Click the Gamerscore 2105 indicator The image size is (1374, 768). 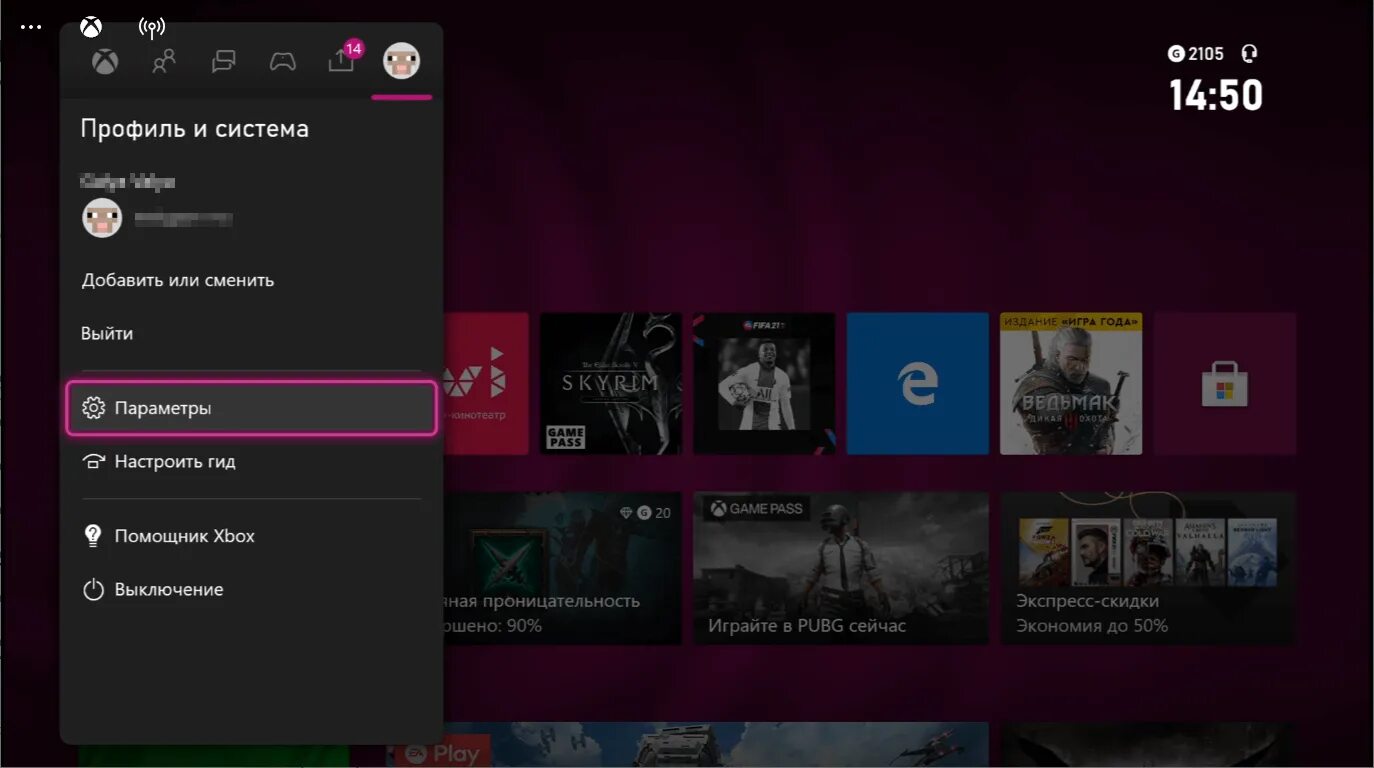pyautogui.click(x=1196, y=54)
